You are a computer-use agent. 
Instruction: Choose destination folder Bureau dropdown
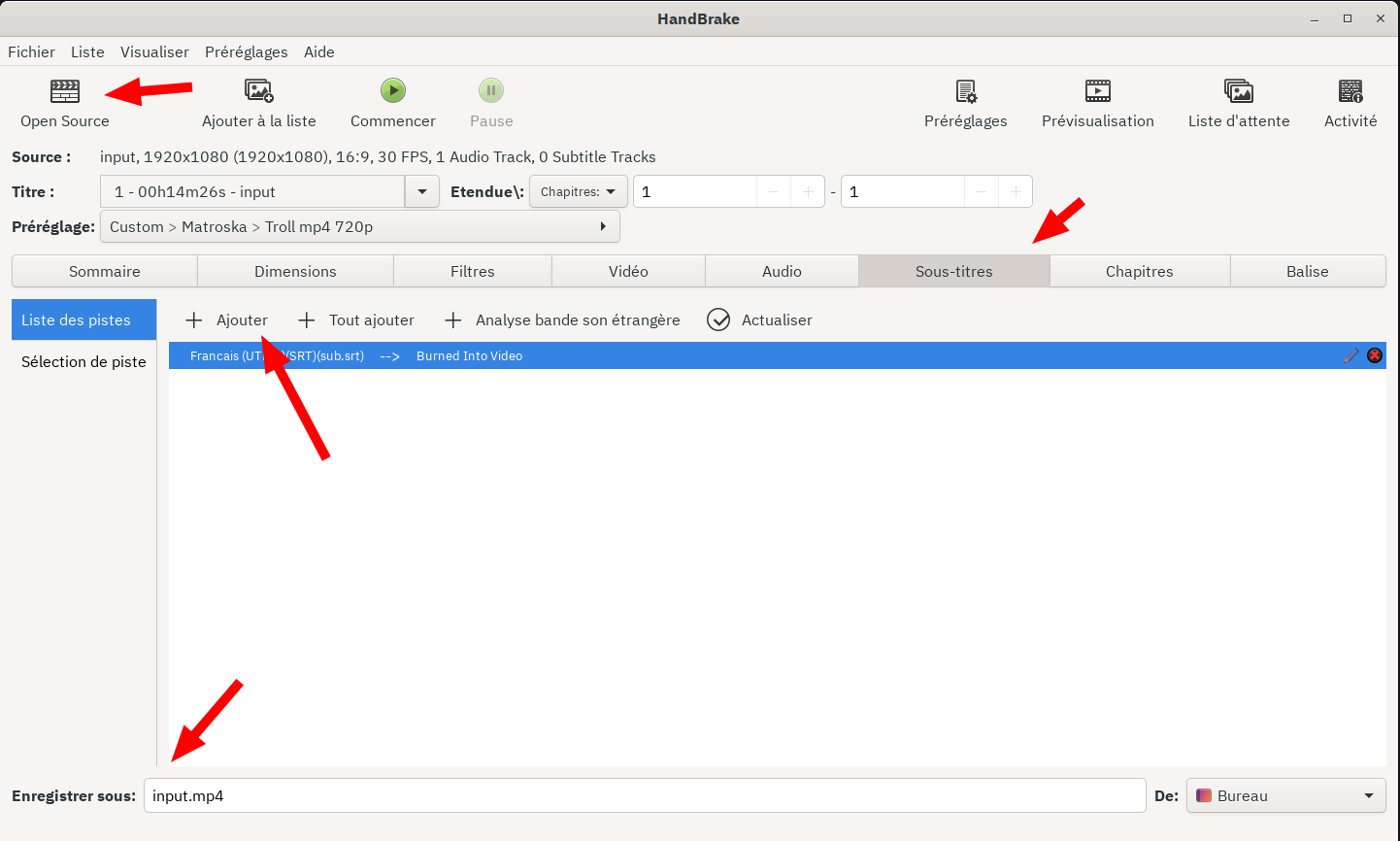tap(1285, 796)
